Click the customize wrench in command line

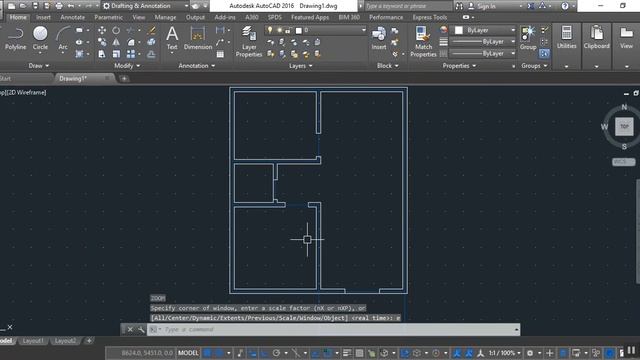pyautogui.click(x=141, y=329)
